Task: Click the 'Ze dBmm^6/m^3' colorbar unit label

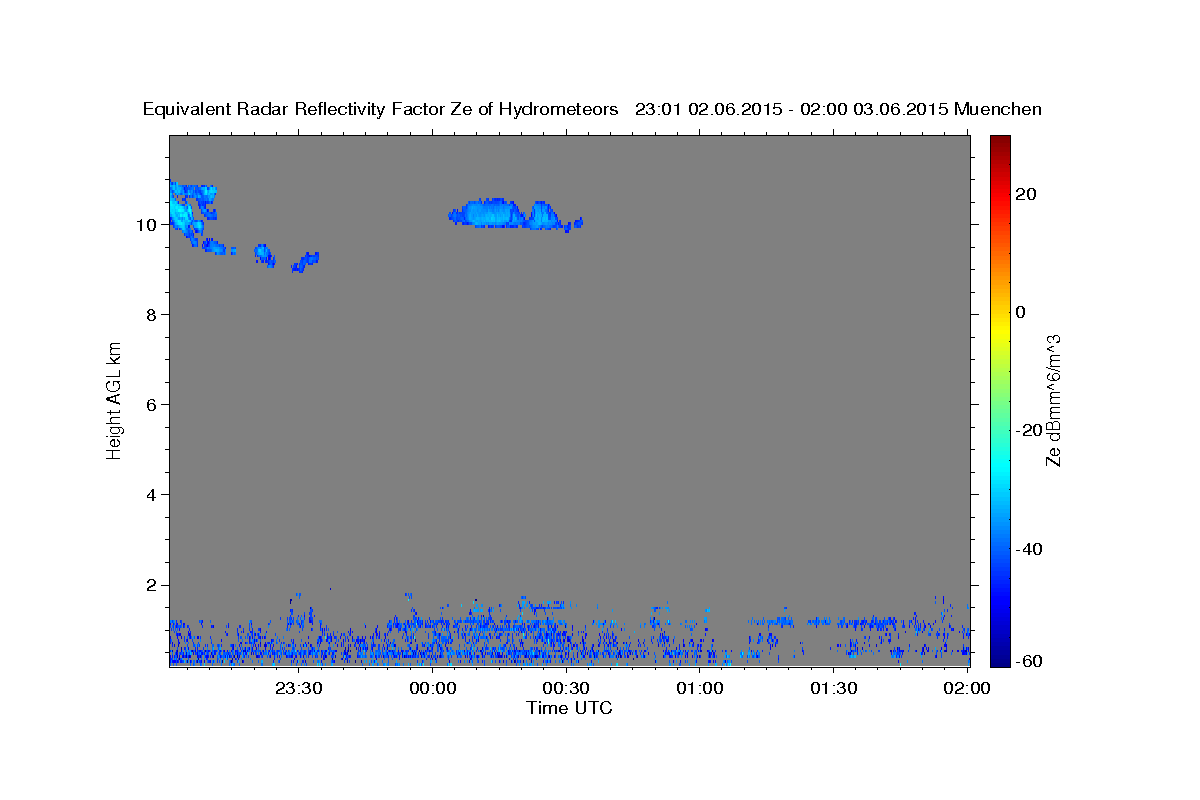Action: 1053,400
